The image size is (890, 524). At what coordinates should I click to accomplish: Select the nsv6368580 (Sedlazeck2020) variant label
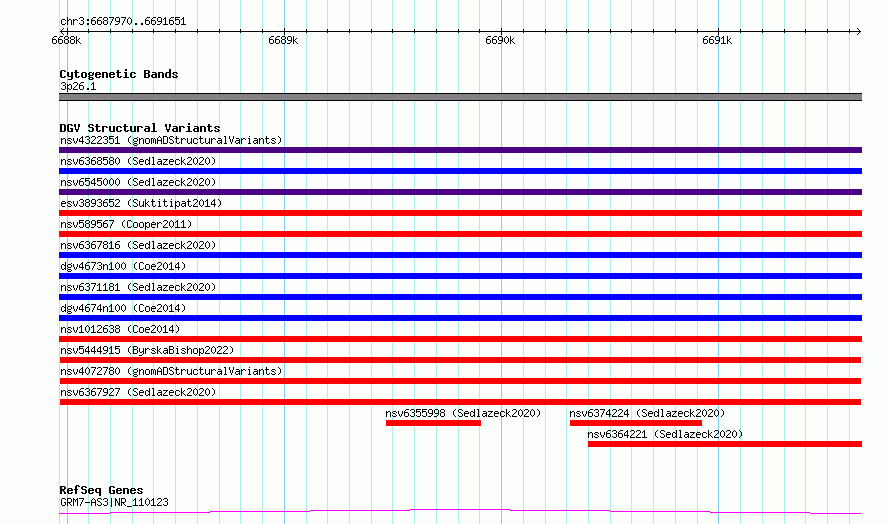[x=138, y=161]
